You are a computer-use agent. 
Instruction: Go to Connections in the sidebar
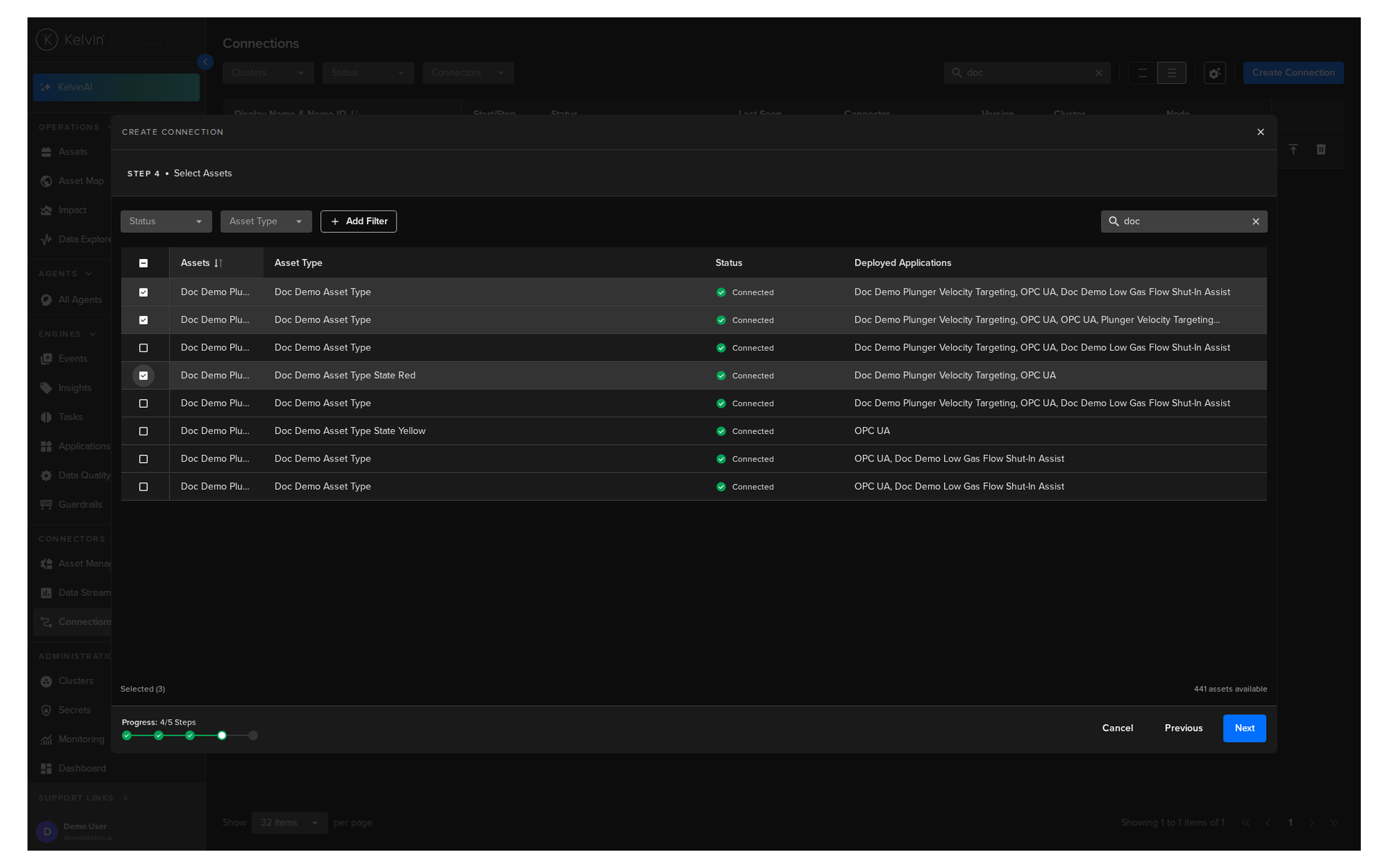point(72,622)
